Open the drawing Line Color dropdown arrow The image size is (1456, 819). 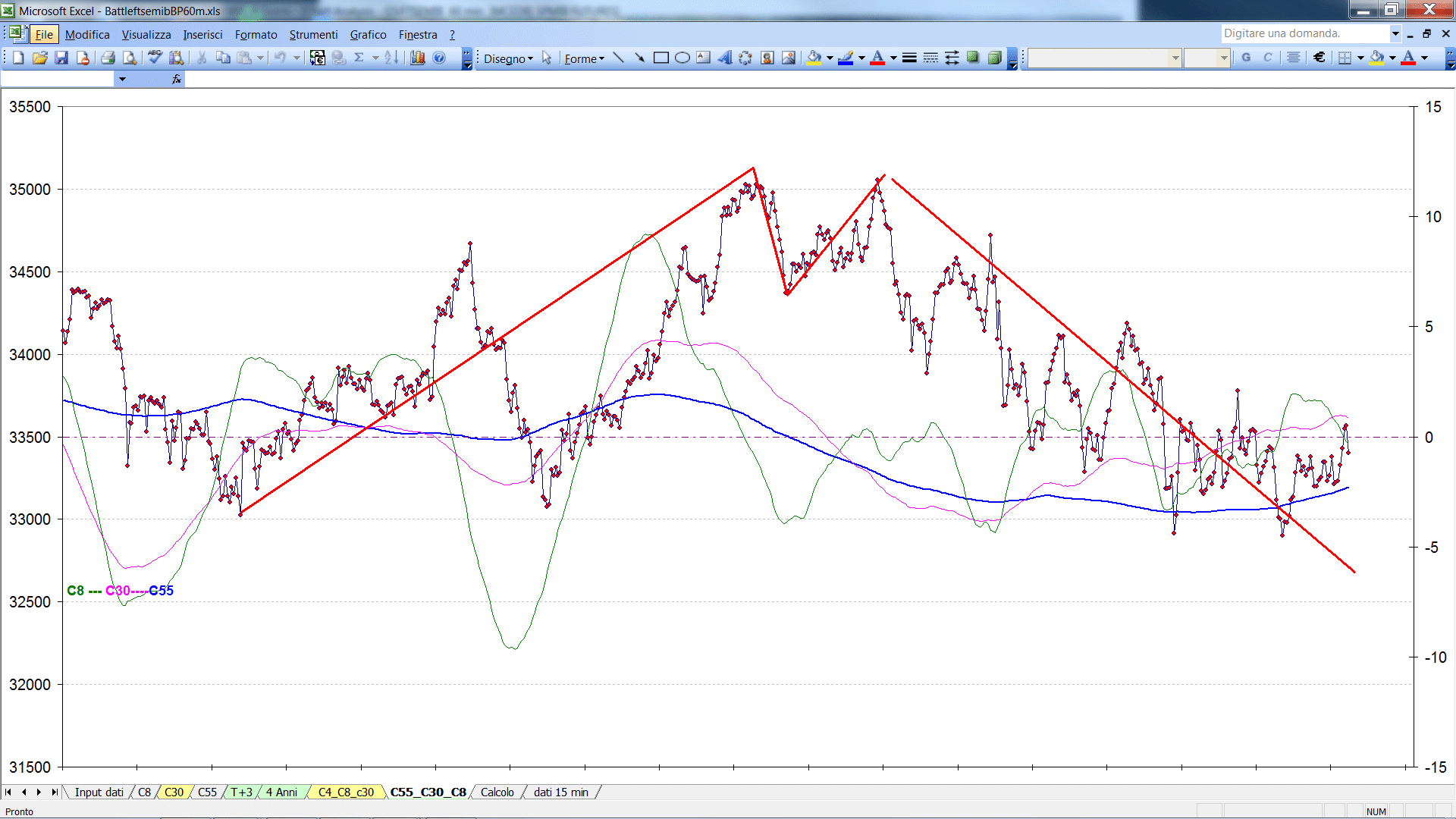point(861,58)
